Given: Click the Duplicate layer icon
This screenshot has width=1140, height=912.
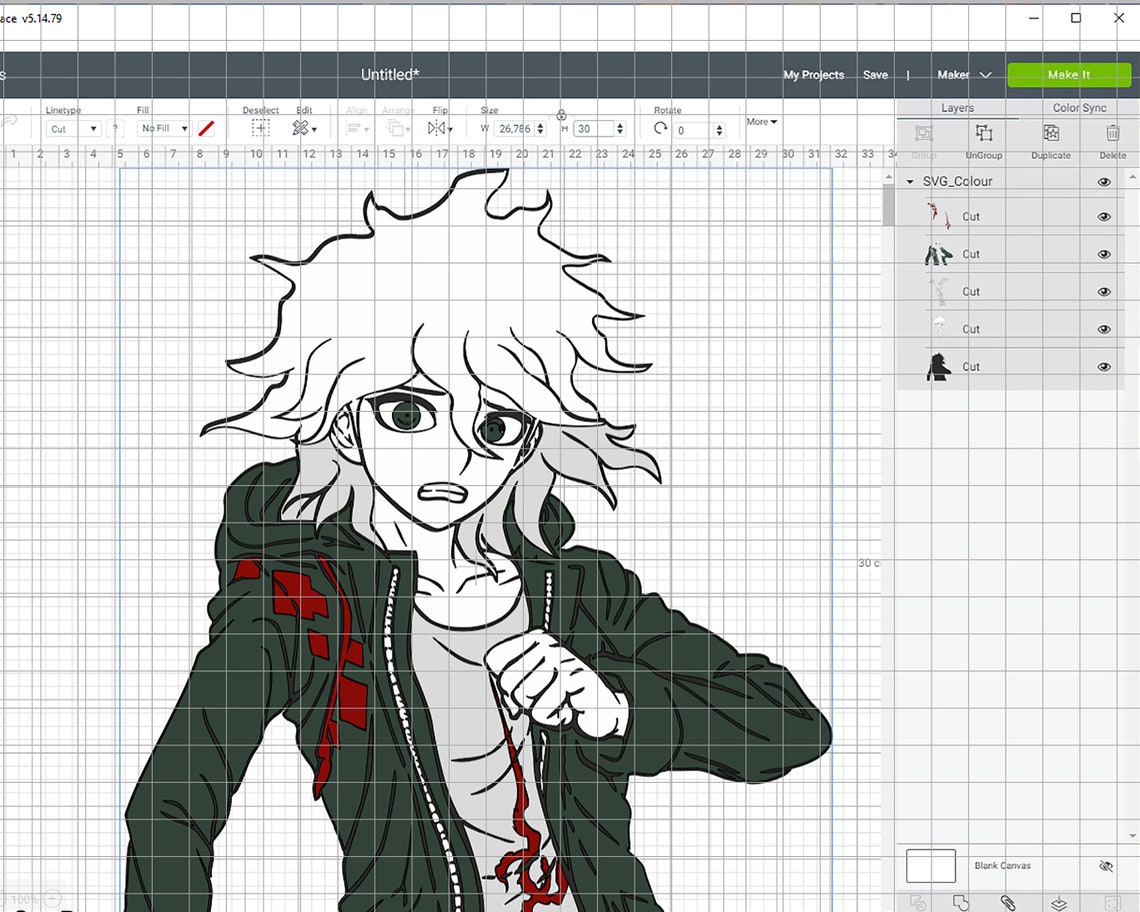Looking at the screenshot, I should click(1051, 133).
